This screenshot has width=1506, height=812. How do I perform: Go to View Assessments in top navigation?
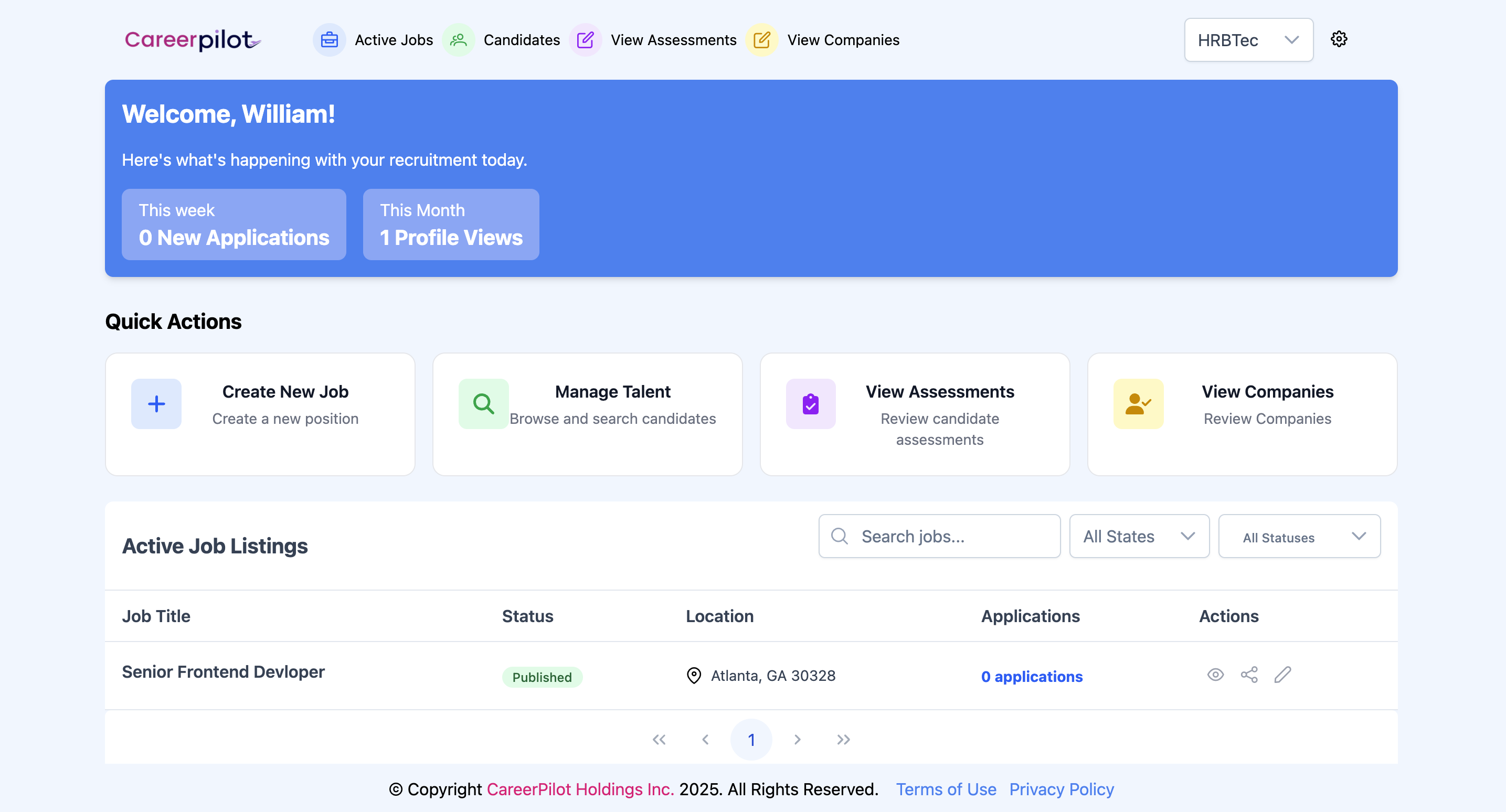coord(673,40)
